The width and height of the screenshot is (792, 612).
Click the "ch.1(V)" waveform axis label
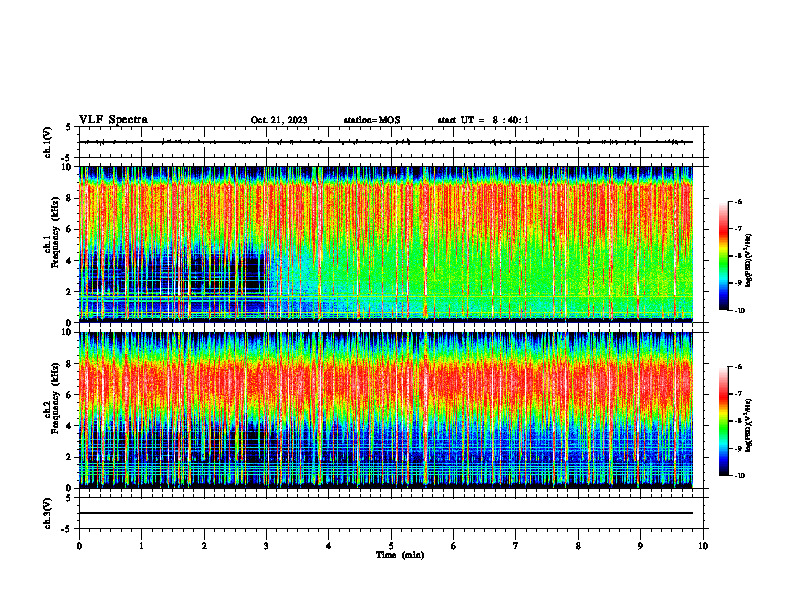tap(48, 142)
